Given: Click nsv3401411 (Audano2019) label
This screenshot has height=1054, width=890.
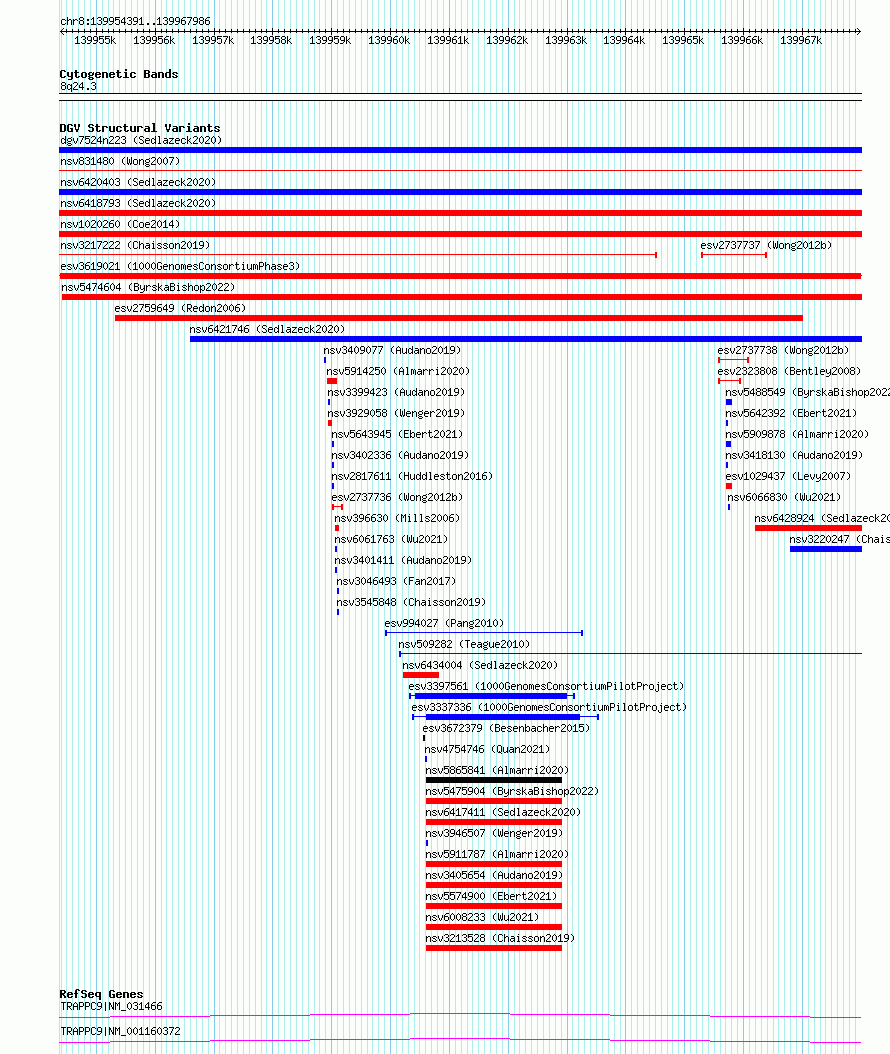Looking at the screenshot, I should pos(403,561).
